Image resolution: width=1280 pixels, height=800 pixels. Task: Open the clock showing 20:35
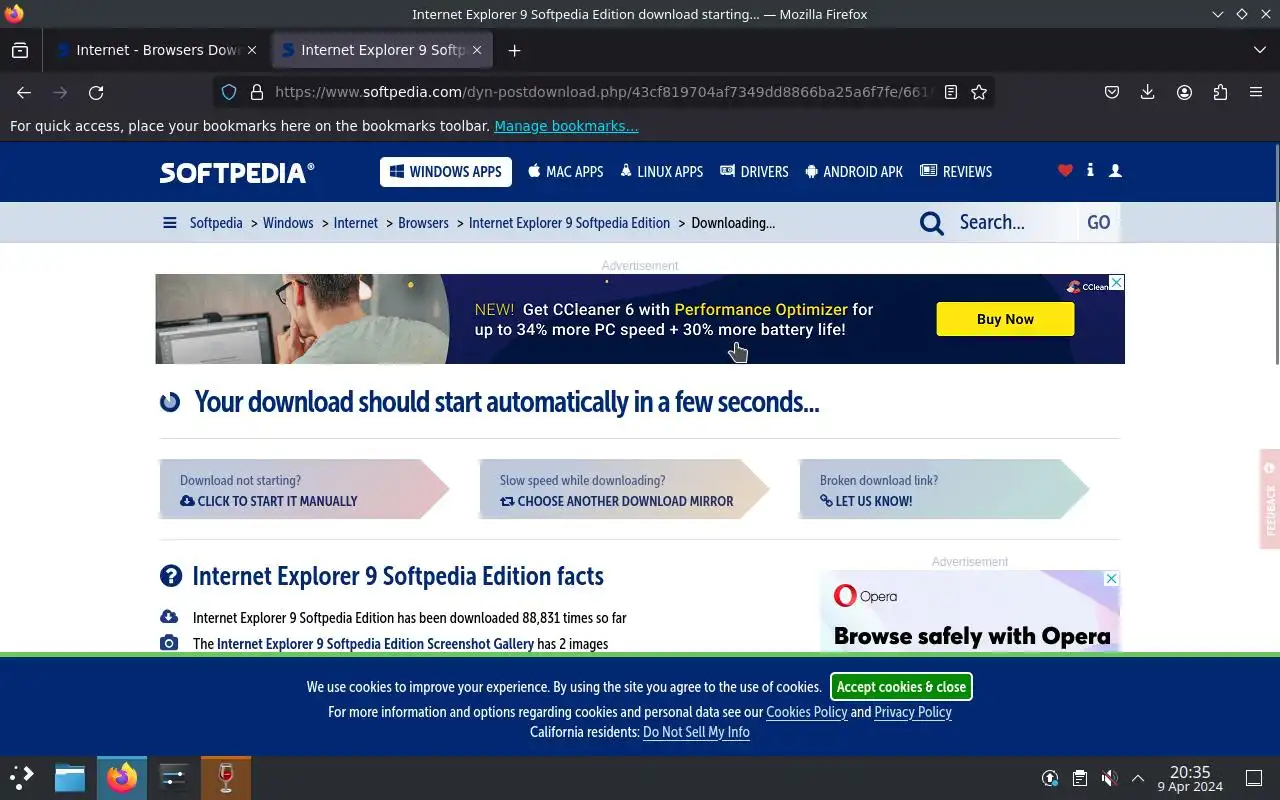point(1190,778)
